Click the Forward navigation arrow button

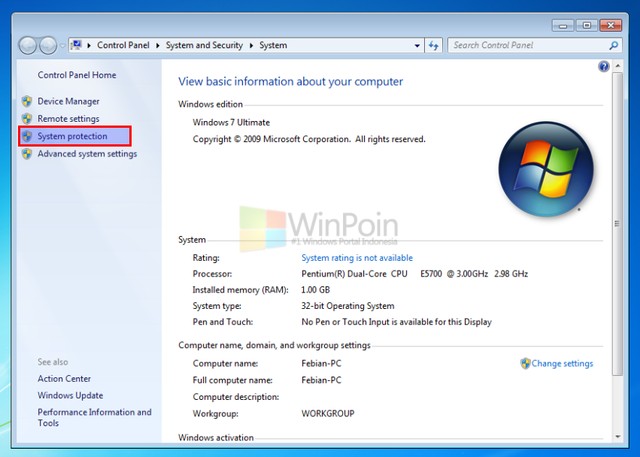pyautogui.click(x=48, y=45)
